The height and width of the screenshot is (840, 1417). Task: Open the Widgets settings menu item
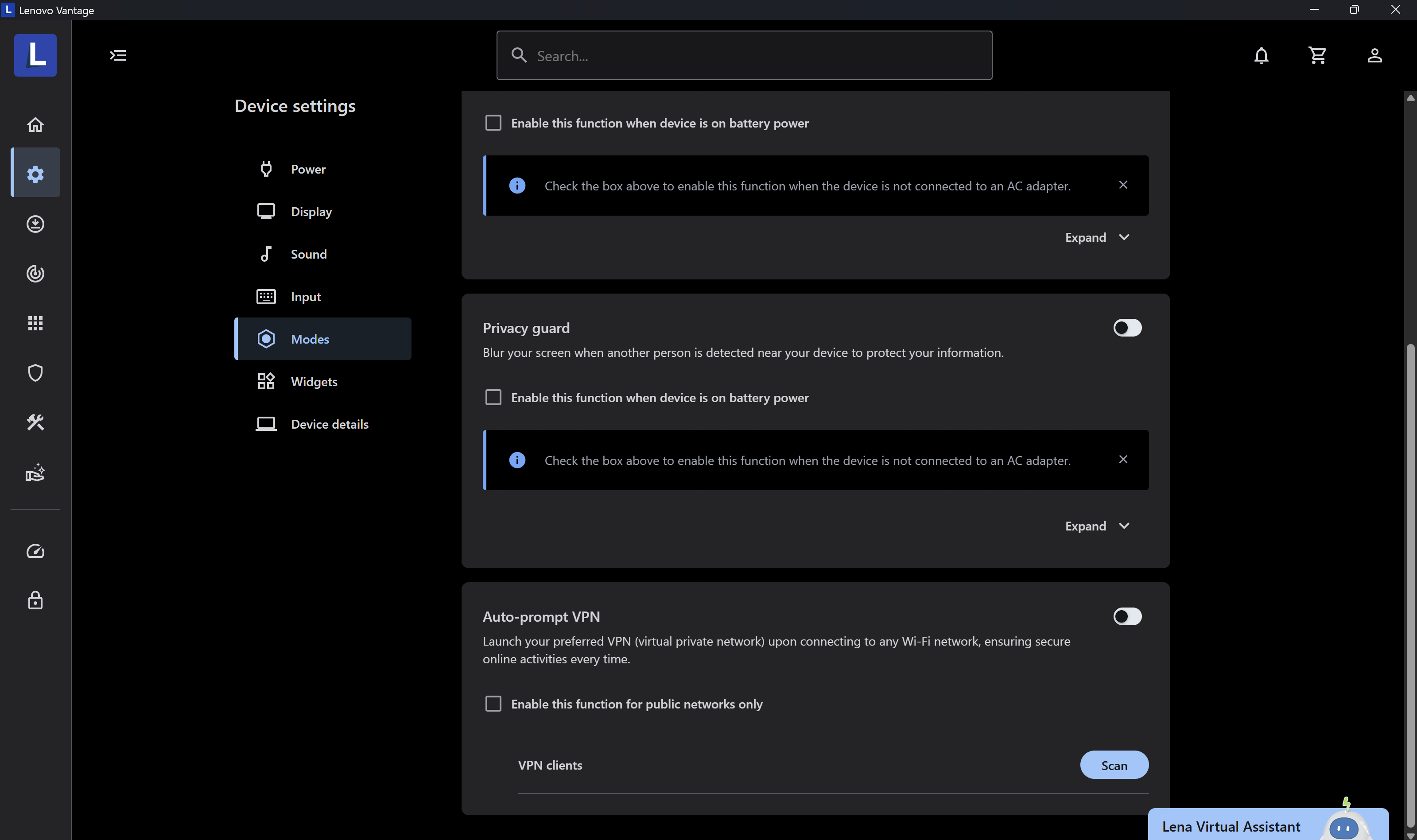(x=314, y=382)
